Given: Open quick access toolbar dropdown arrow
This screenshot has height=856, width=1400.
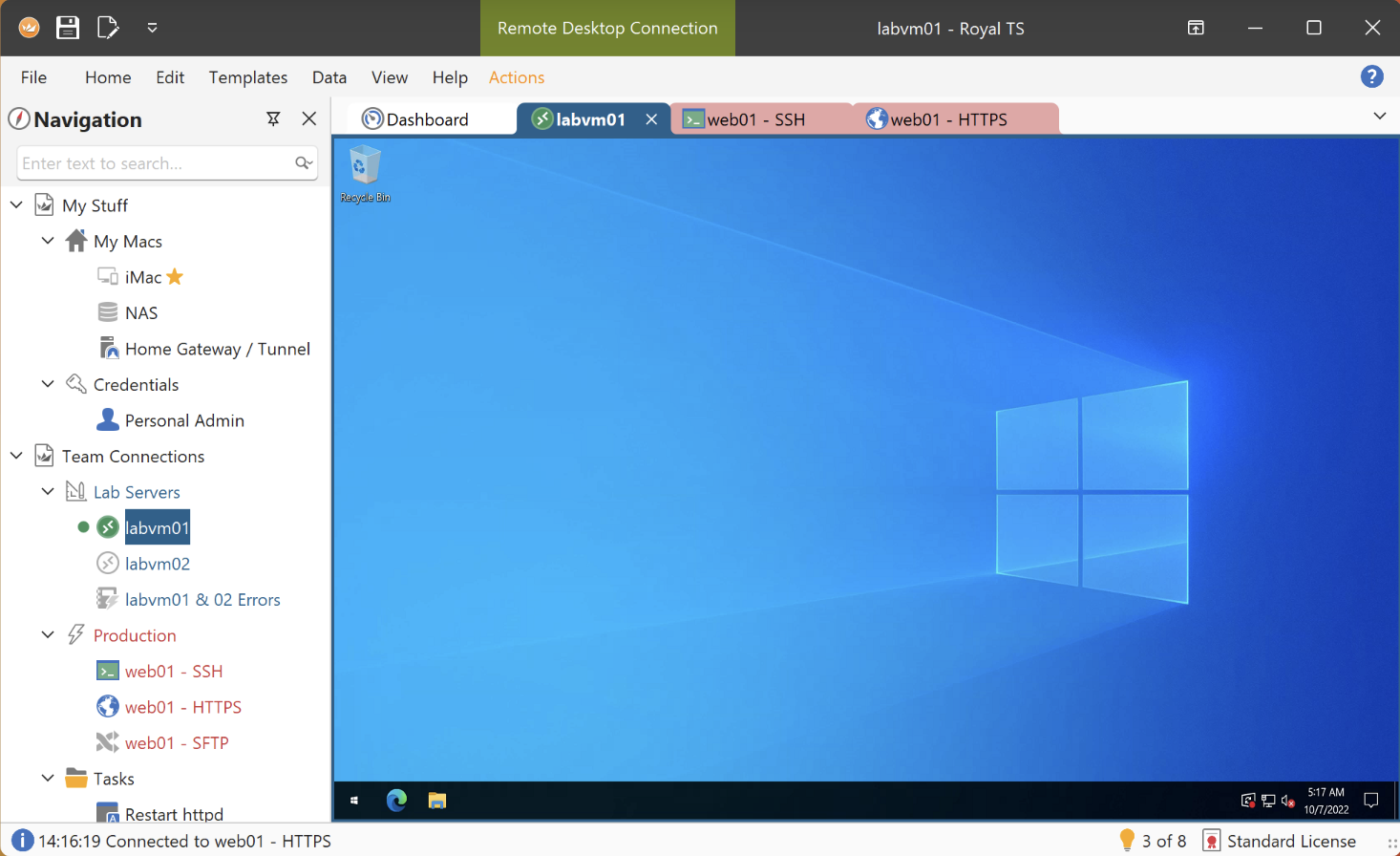Looking at the screenshot, I should coord(152,28).
